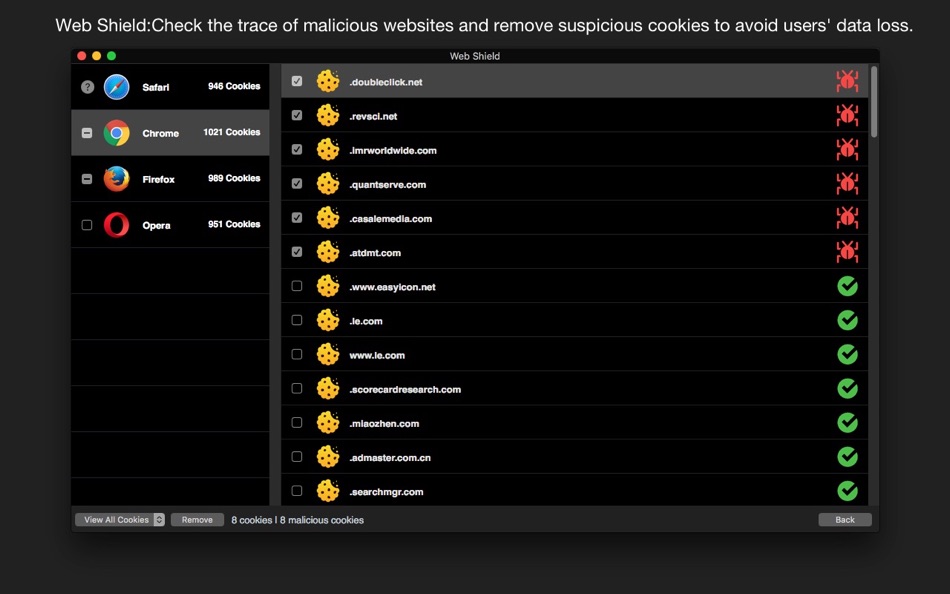The height and width of the screenshot is (594, 950).
Task: Click the green checkmark for .searchmgr.com
Action: pos(848,491)
